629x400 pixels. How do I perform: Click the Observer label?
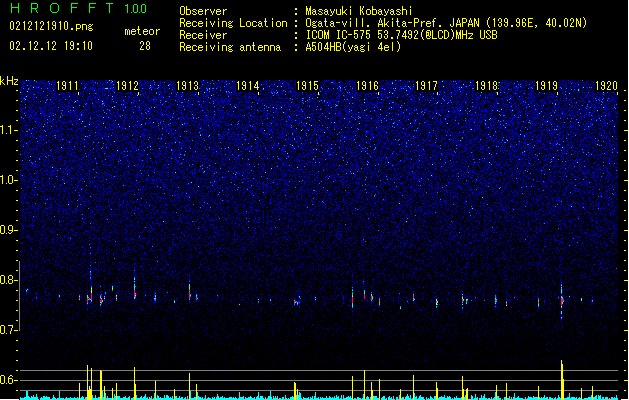[x=203, y=11]
